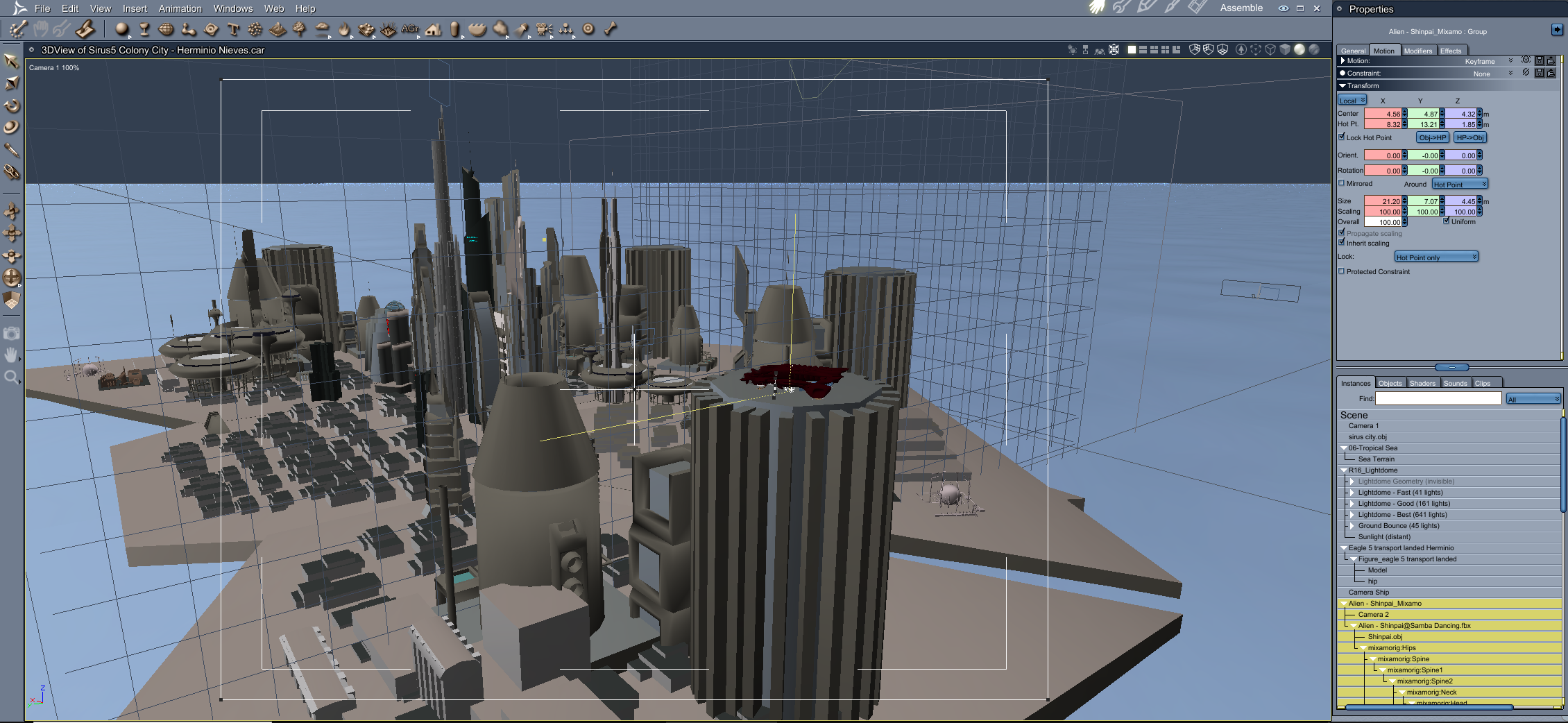Switch to the Texture room brush icon
This screenshot has width=1568, height=723.
click(x=1172, y=8)
